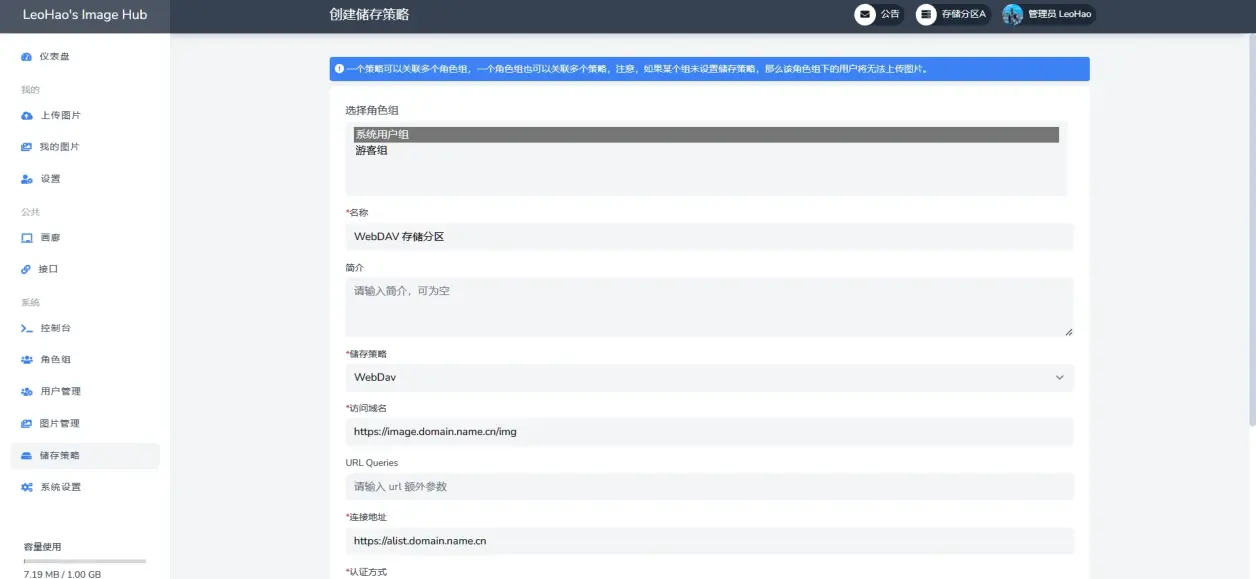Click the 名称 field containing WebDAV 存储分区
1256x579 pixels.
click(x=709, y=237)
